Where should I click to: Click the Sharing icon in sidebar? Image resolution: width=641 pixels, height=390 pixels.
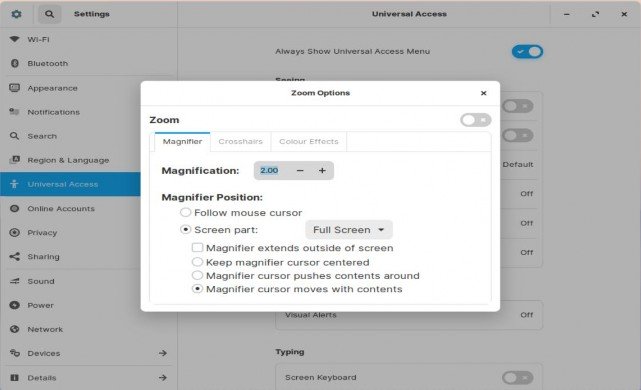(x=14, y=256)
